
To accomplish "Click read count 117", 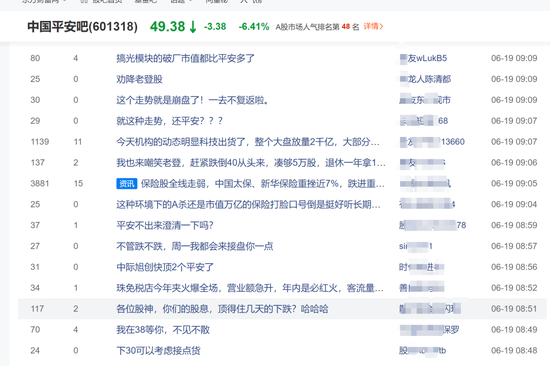I will coord(37,309).
